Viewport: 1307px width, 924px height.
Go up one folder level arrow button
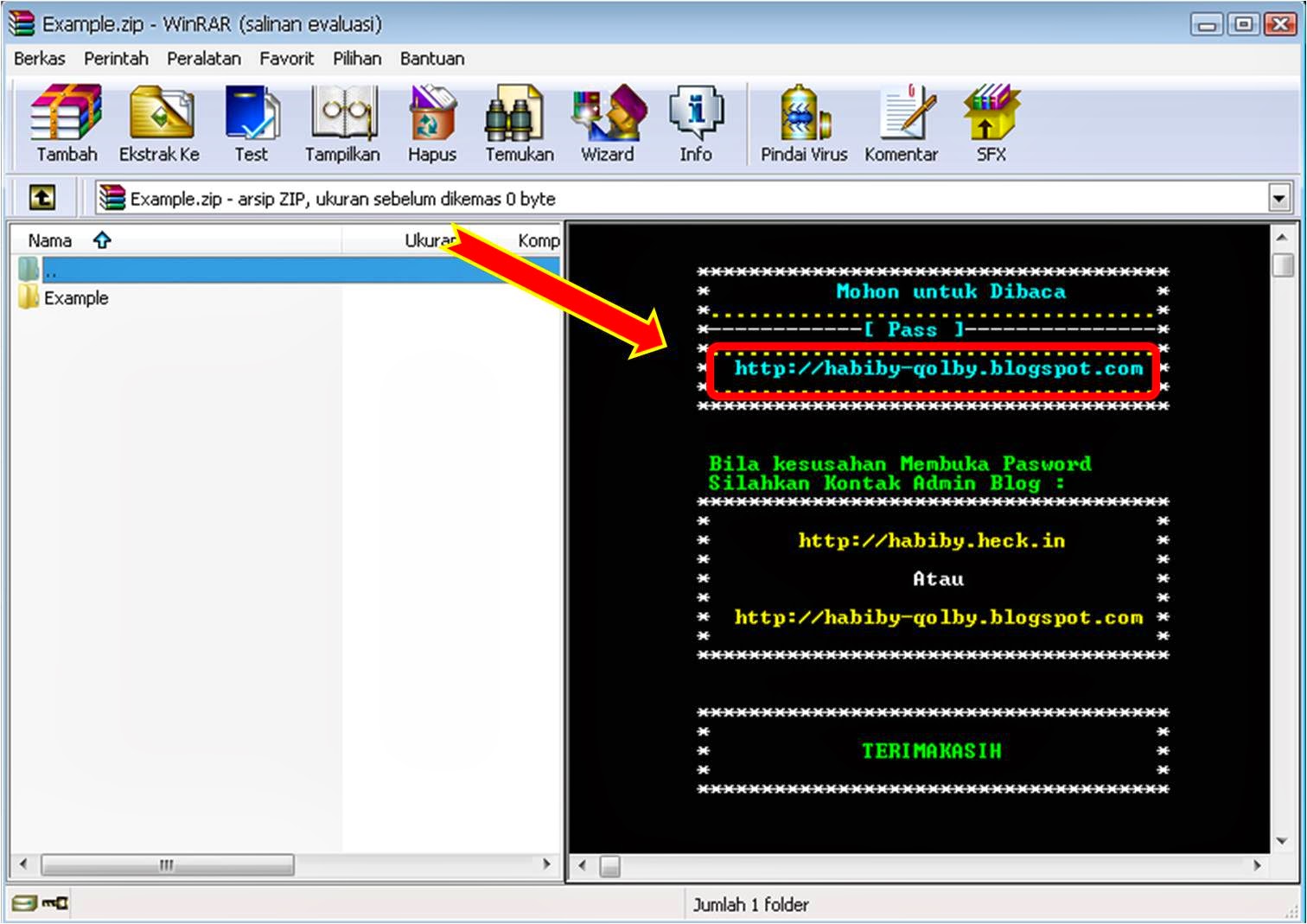[x=42, y=198]
